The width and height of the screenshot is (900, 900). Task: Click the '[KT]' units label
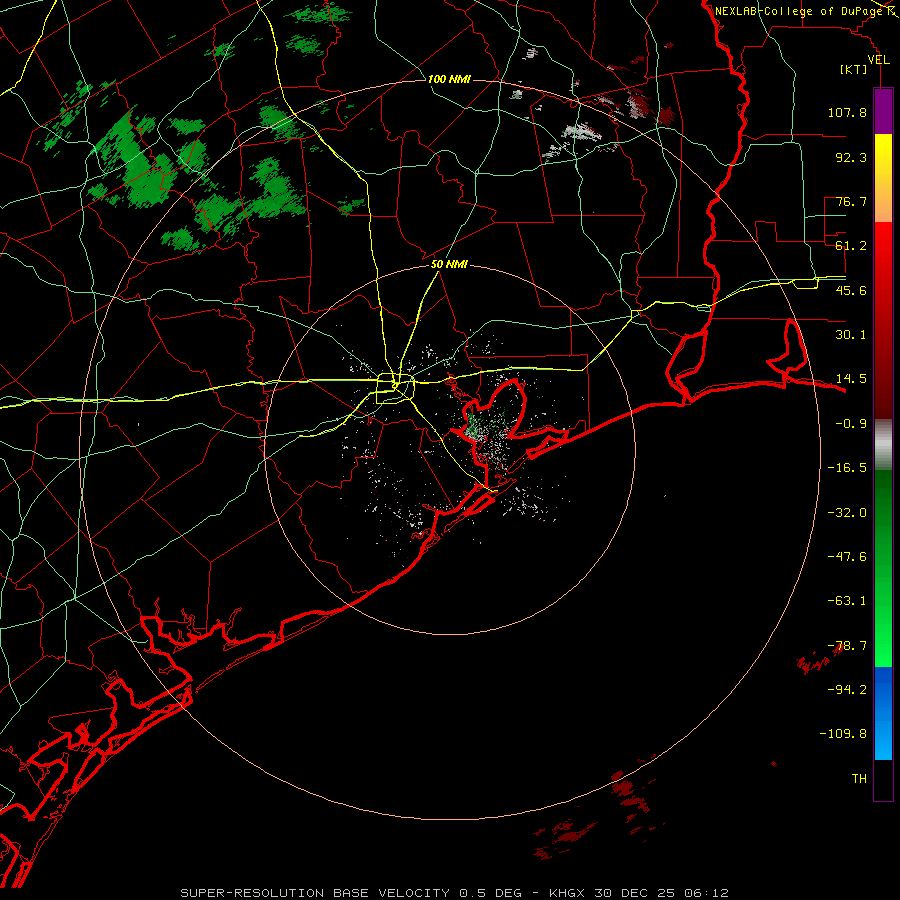pyautogui.click(x=854, y=70)
